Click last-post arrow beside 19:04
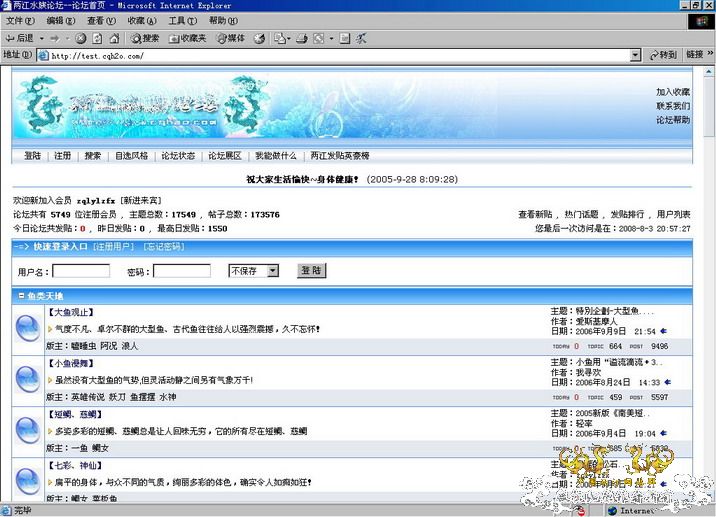The image size is (716, 517). (663, 433)
